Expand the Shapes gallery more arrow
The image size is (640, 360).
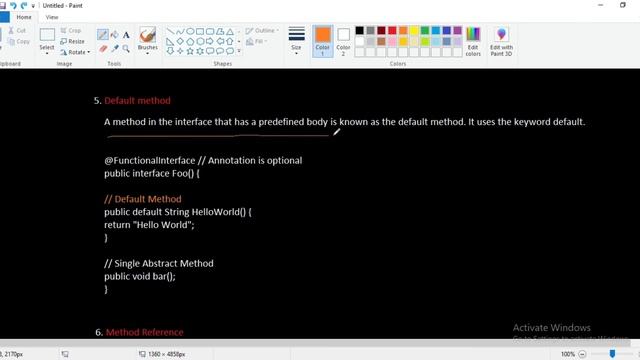pyautogui.click(x=239, y=51)
